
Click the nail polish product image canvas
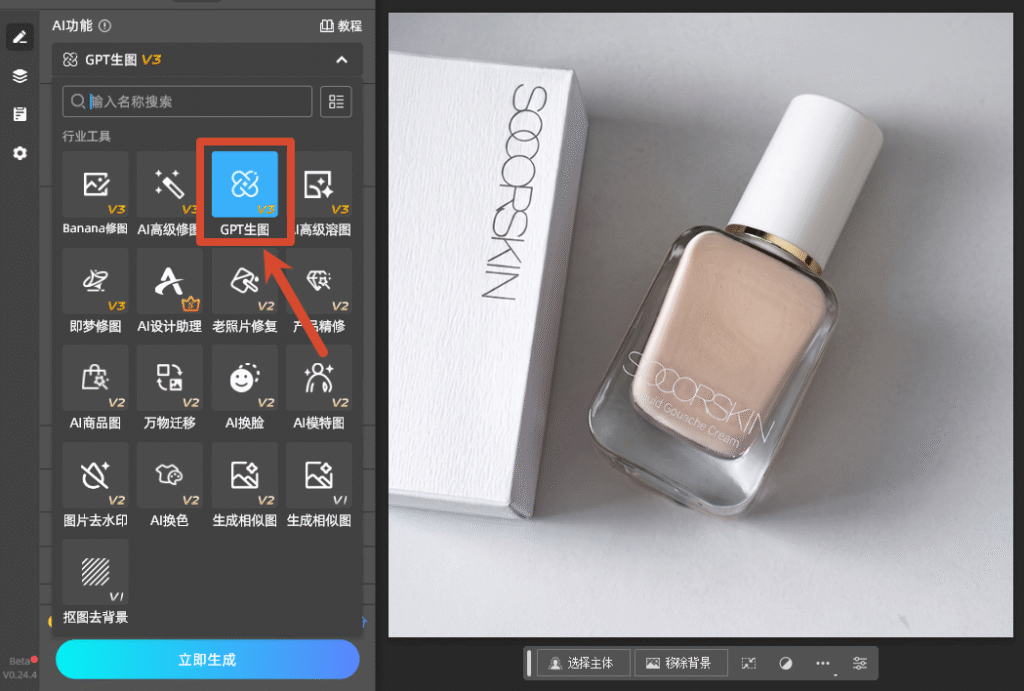[x=701, y=325]
